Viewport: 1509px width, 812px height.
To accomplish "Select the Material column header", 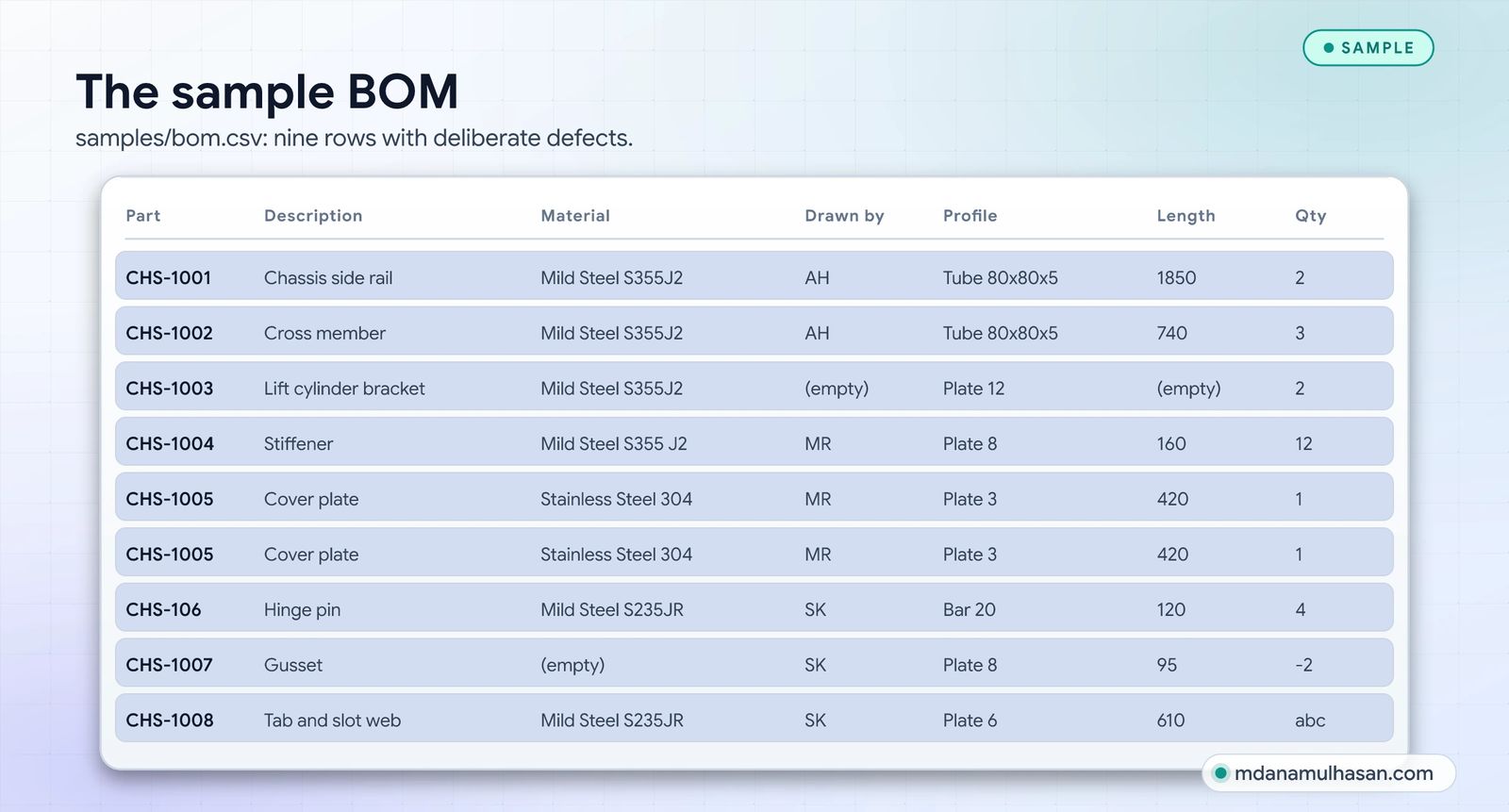I will pyautogui.click(x=575, y=216).
